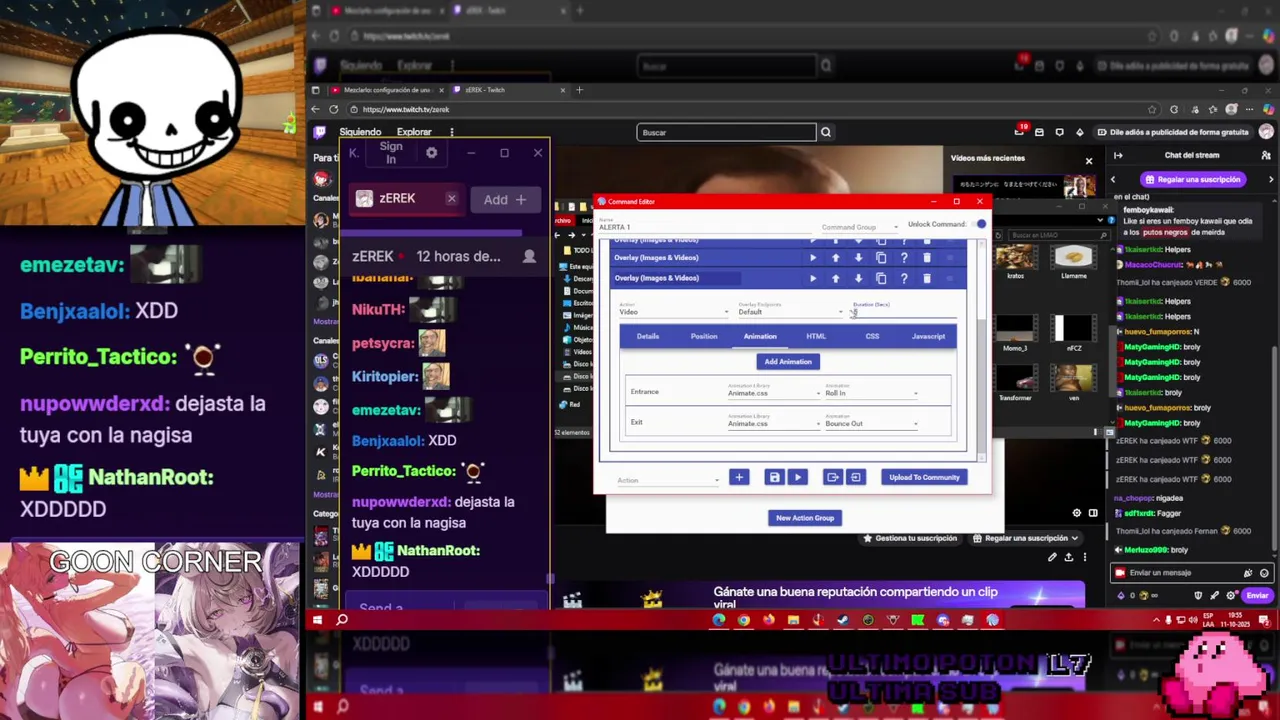Play the second Overlay (Images & Videos) action
This screenshot has height=720, width=1280.
pyautogui.click(x=813, y=258)
